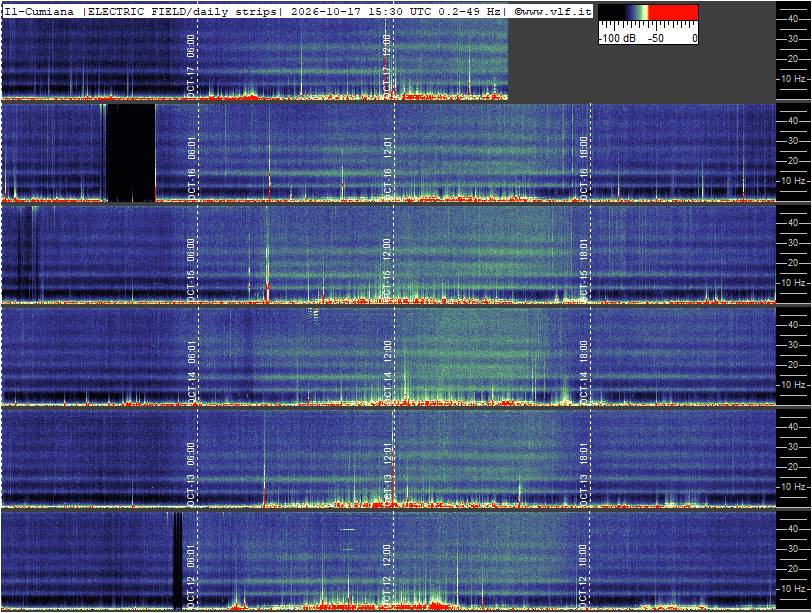
Task: Click the "-50" label on the color legend
Action: tap(656, 38)
